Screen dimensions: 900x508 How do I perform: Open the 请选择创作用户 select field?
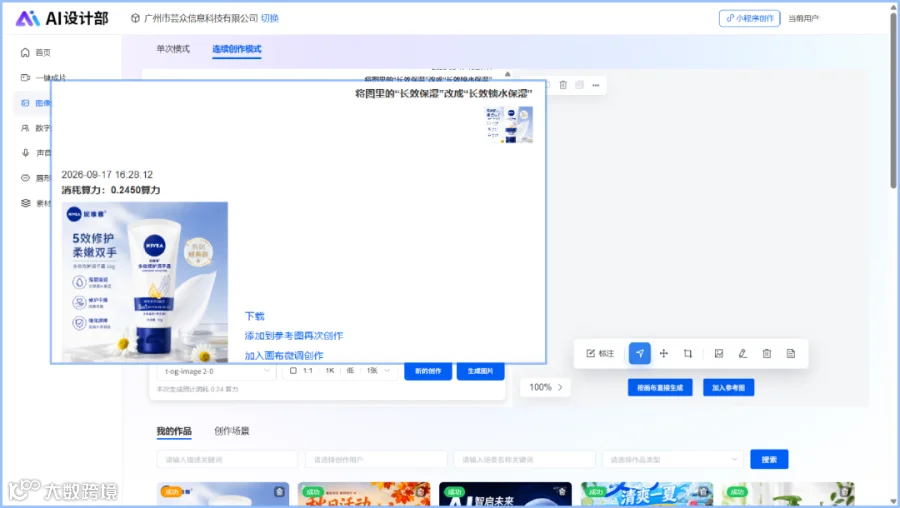[376, 459]
